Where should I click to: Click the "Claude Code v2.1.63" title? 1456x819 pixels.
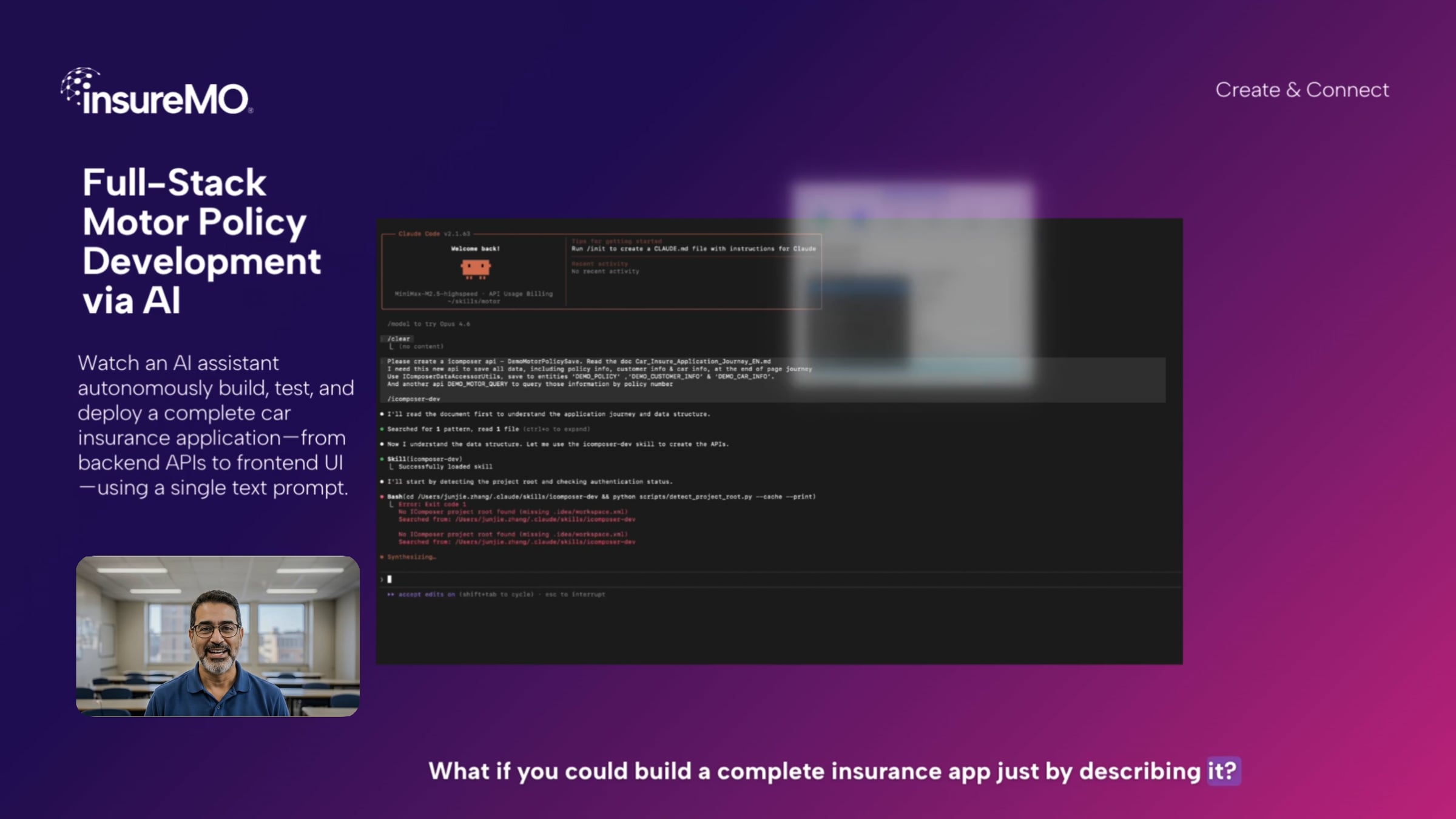point(434,234)
